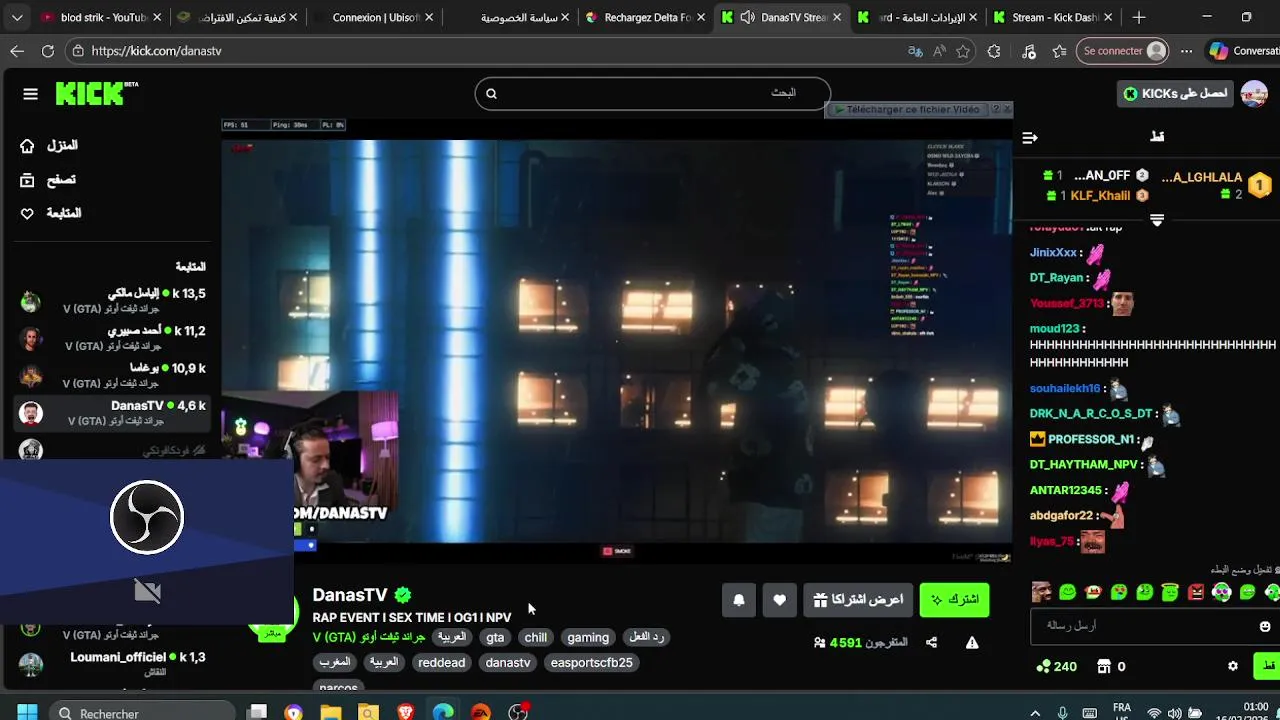Click the اعرض اشتراكا gift sub button
Image resolution: width=1280 pixels, height=720 pixels.
[x=858, y=600]
